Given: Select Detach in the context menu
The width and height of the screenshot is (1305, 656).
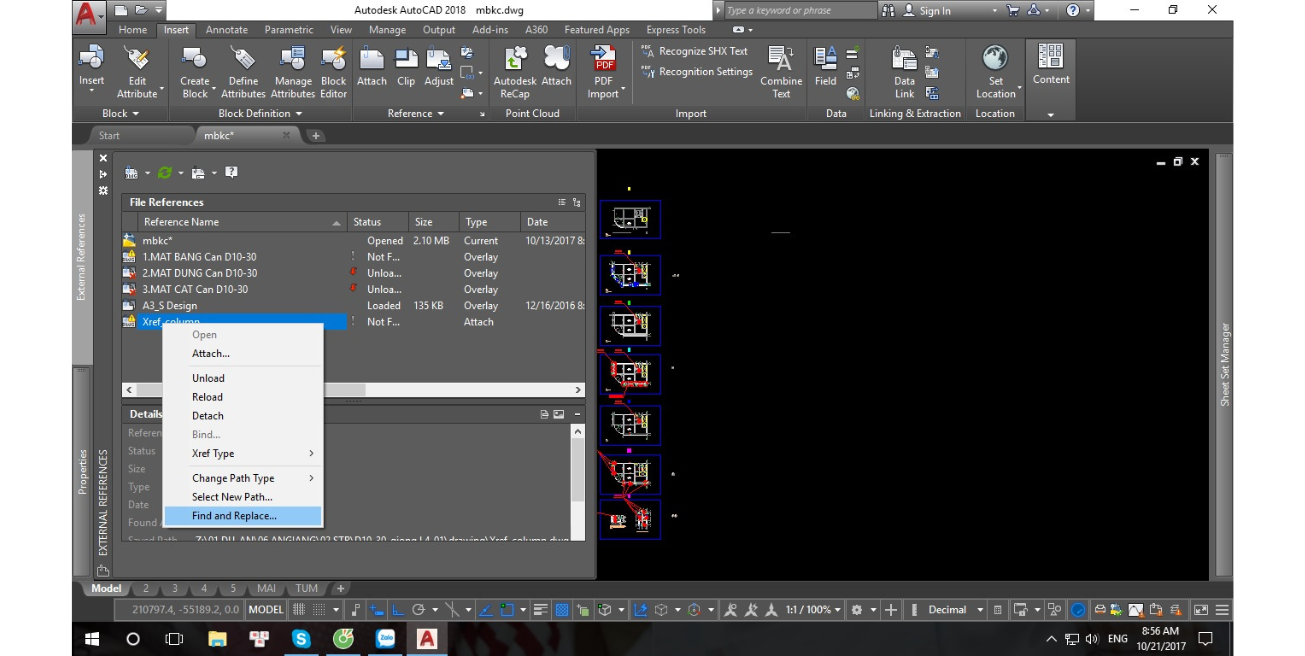Looking at the screenshot, I should [x=243, y=416].
